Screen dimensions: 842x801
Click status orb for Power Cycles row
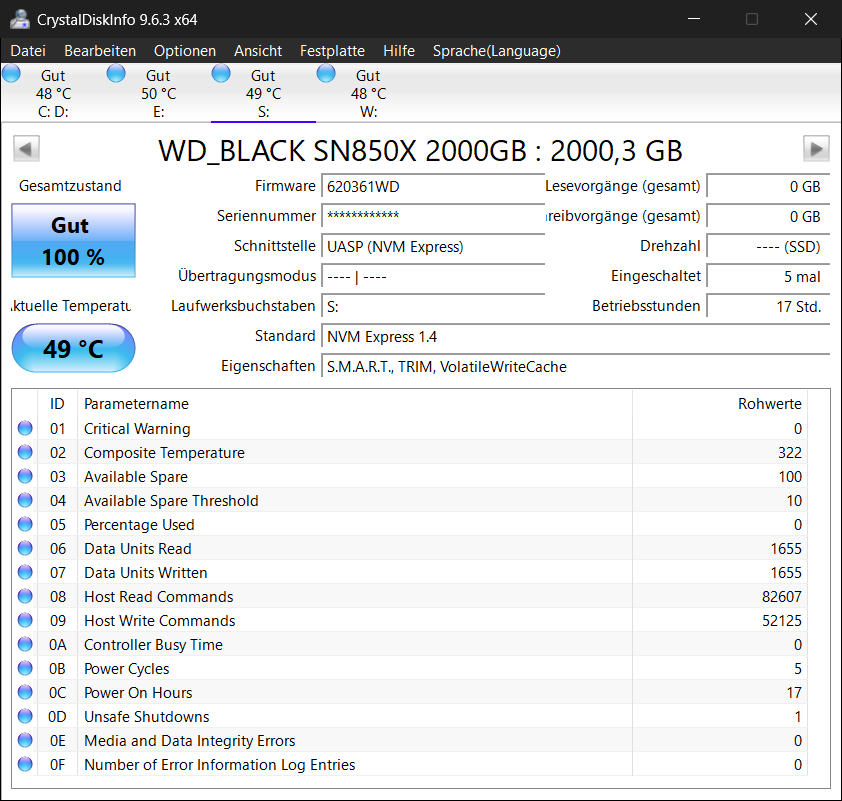[25, 668]
